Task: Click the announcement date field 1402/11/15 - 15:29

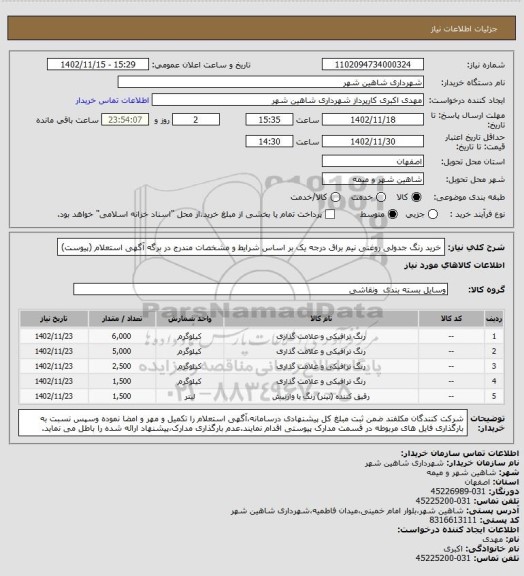Action: [x=98, y=65]
